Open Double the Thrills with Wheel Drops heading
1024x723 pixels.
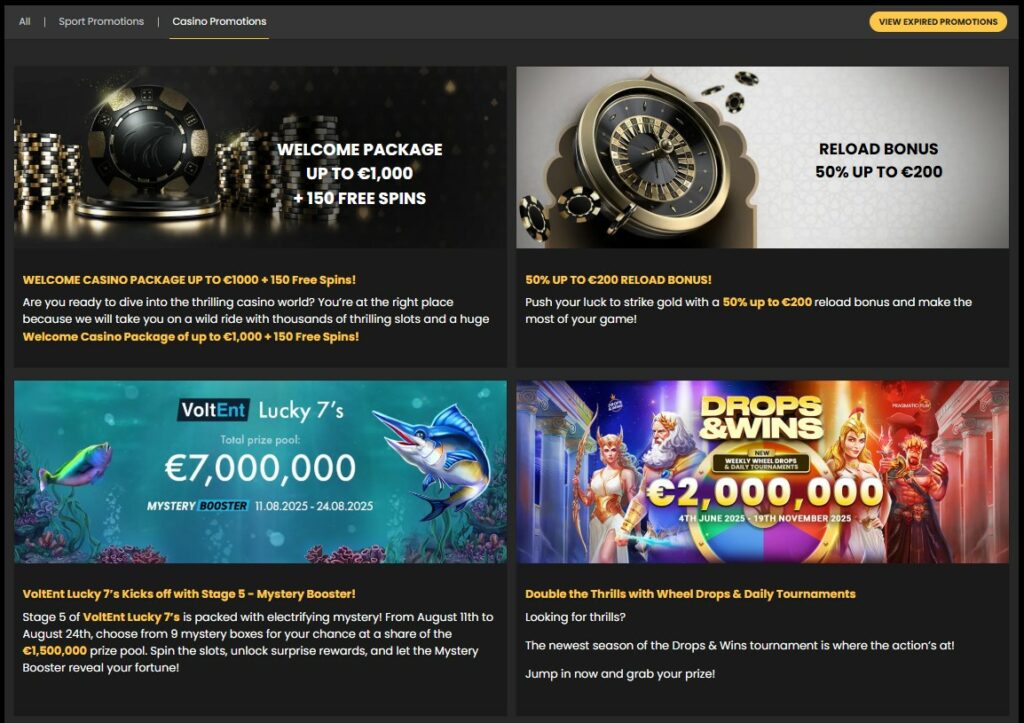pyautogui.click(x=690, y=594)
